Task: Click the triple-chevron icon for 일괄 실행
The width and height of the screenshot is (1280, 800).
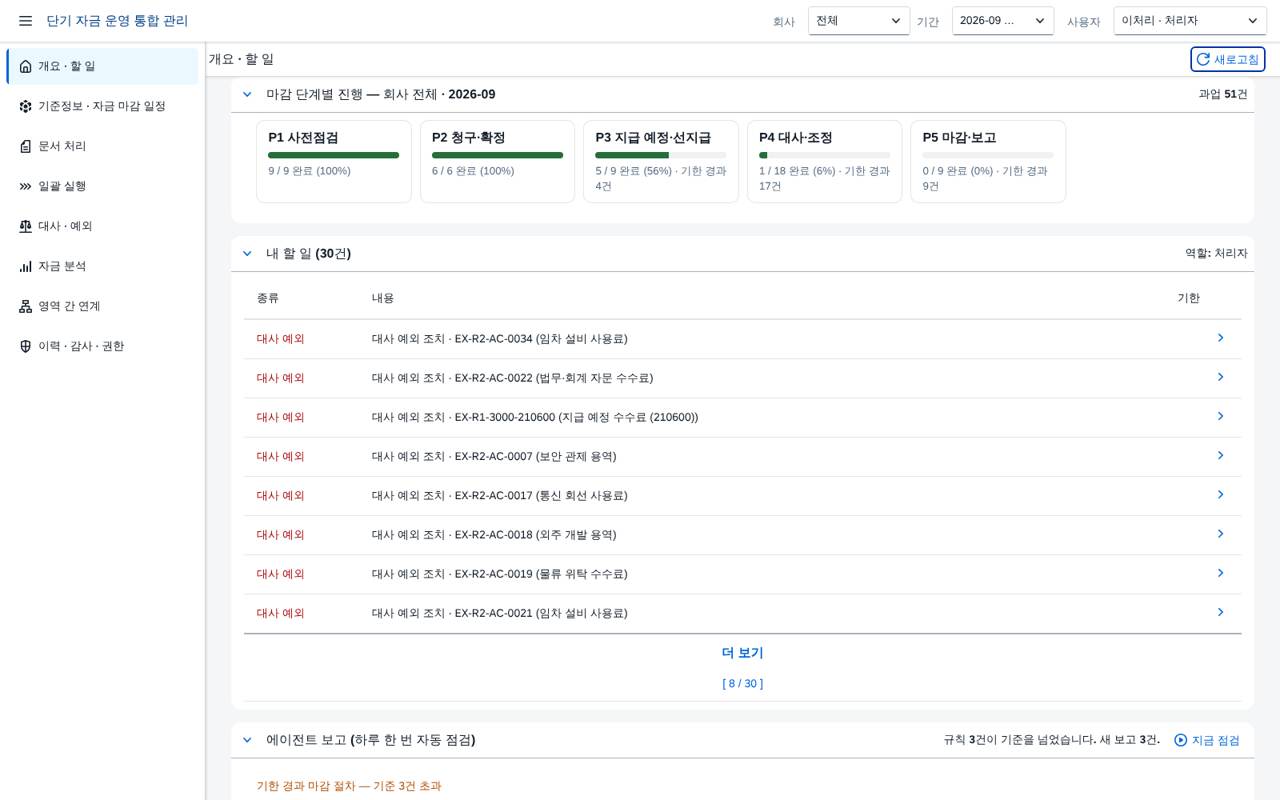Action: tap(26, 186)
